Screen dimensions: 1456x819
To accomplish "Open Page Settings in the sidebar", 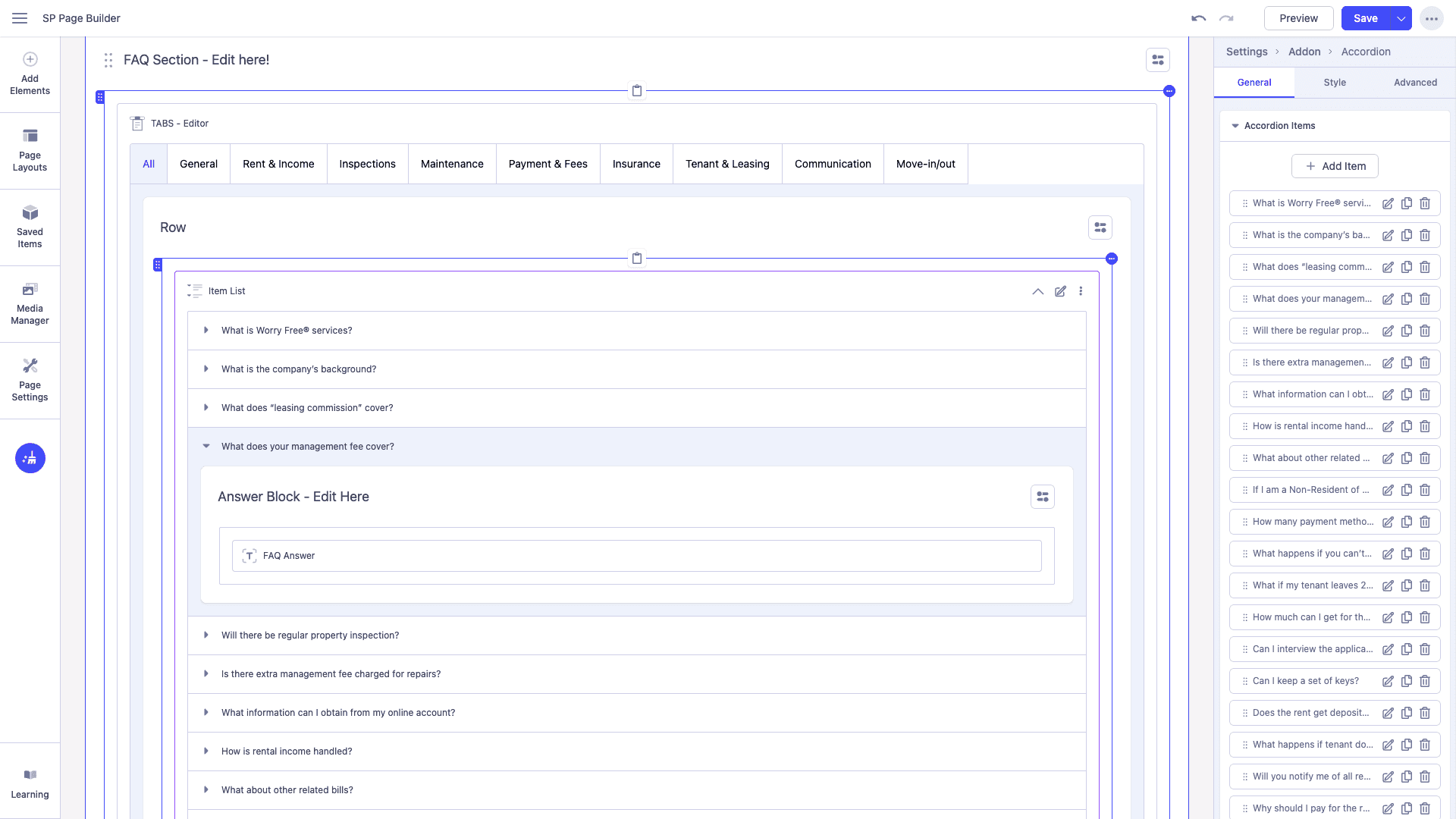I will 30,380.
